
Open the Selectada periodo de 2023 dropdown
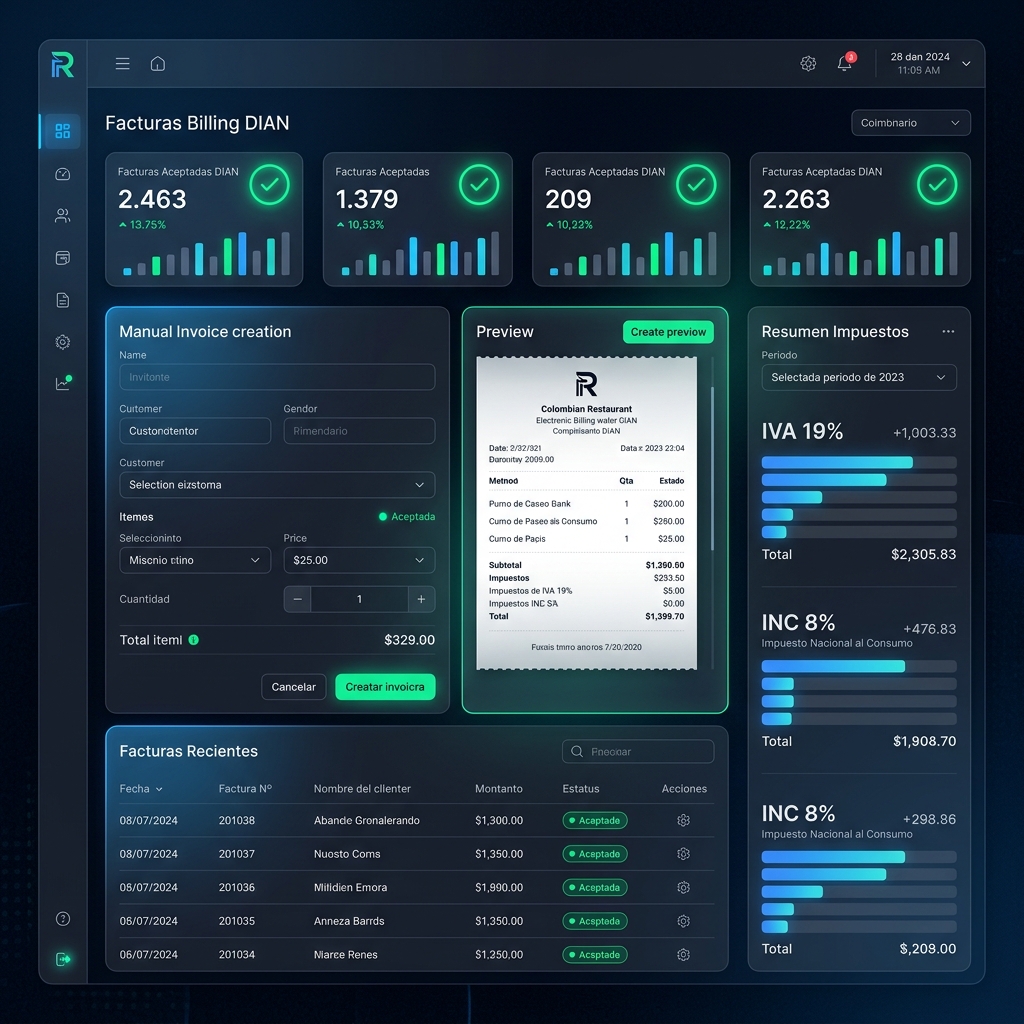point(859,377)
